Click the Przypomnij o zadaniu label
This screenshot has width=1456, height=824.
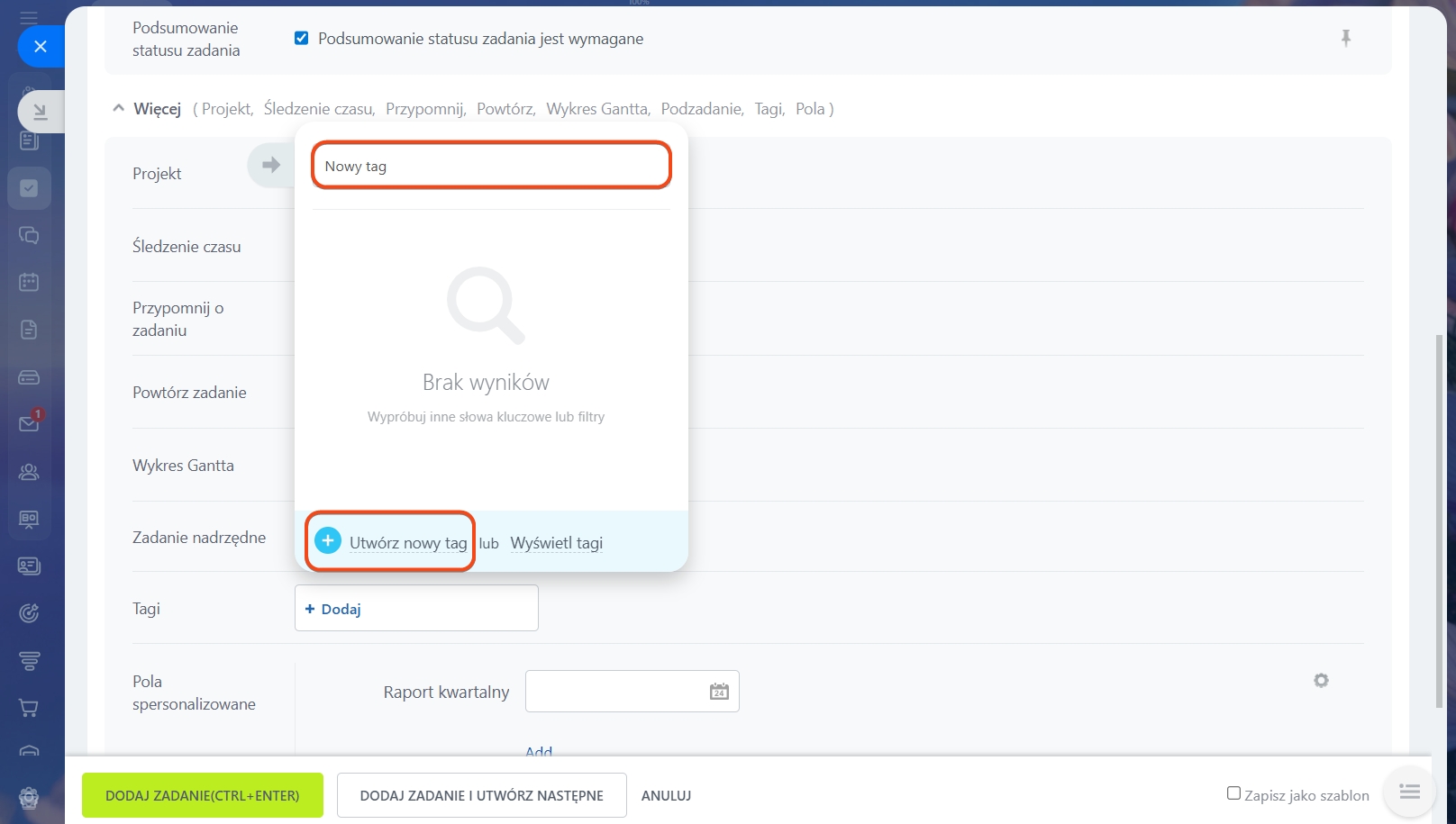pos(178,319)
